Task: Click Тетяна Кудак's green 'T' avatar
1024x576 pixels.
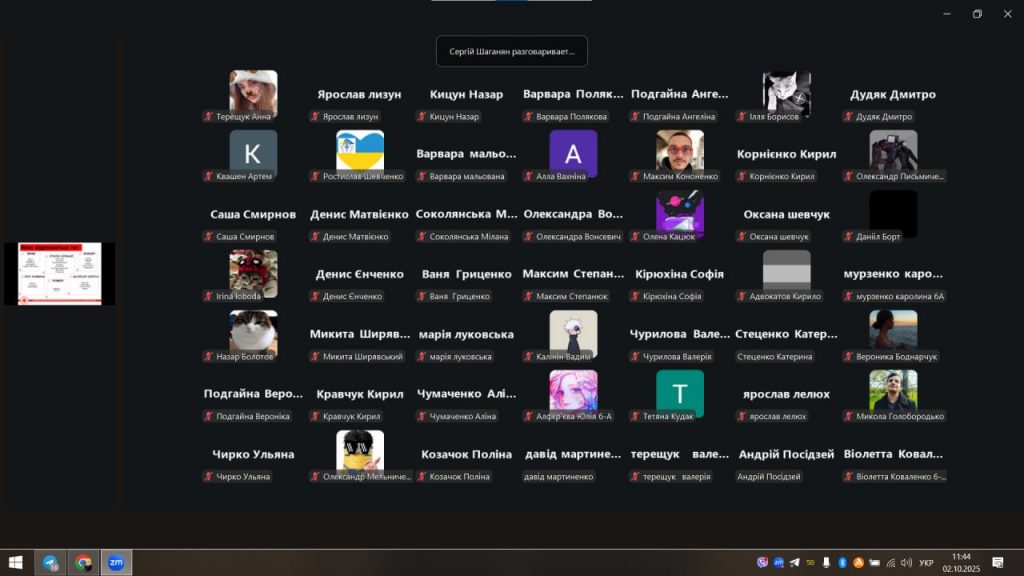Action: 680,393
